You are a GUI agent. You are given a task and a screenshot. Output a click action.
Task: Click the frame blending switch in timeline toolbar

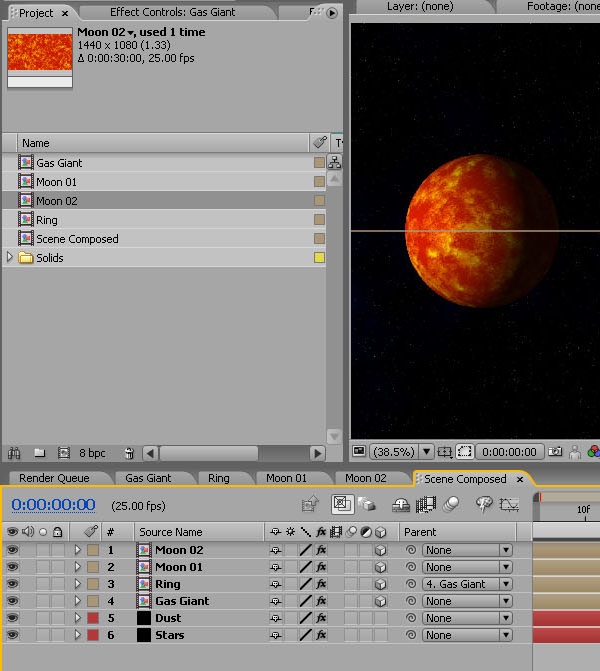click(426, 505)
